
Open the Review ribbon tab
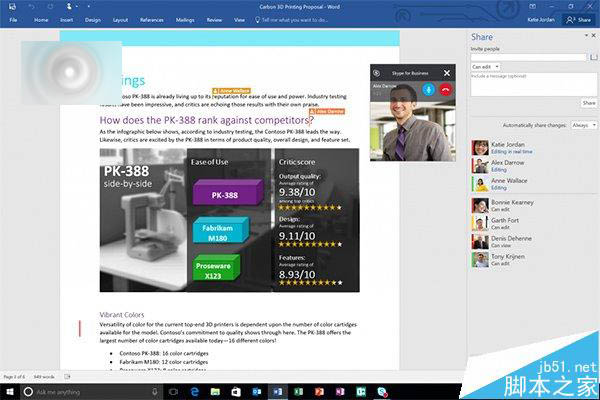tap(214, 19)
